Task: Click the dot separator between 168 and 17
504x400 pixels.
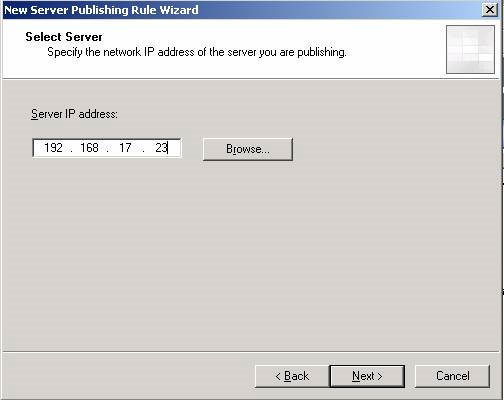Action: pyautogui.click(x=108, y=150)
